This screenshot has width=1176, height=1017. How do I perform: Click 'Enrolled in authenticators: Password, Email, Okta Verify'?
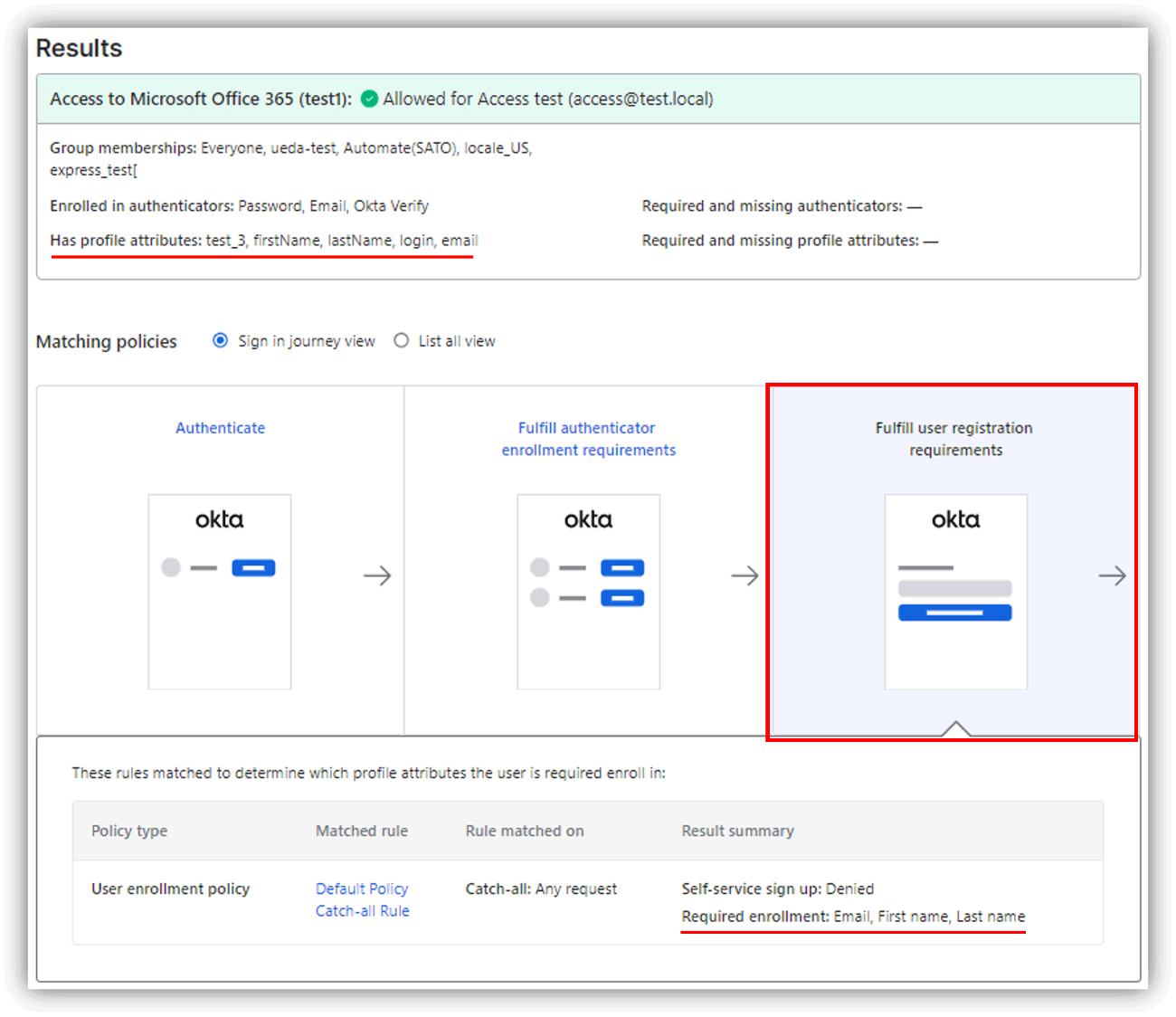click(239, 205)
